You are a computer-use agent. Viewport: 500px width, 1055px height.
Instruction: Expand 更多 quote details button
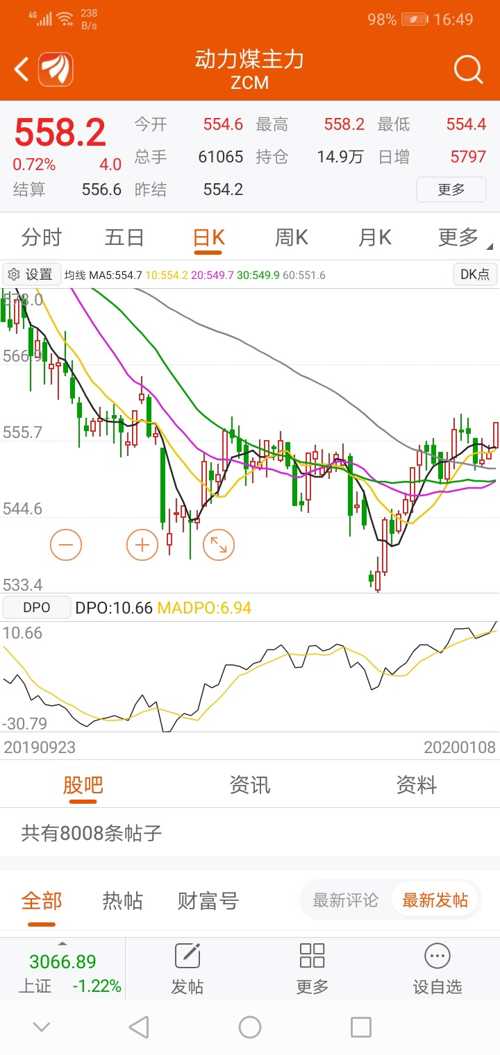click(451, 190)
